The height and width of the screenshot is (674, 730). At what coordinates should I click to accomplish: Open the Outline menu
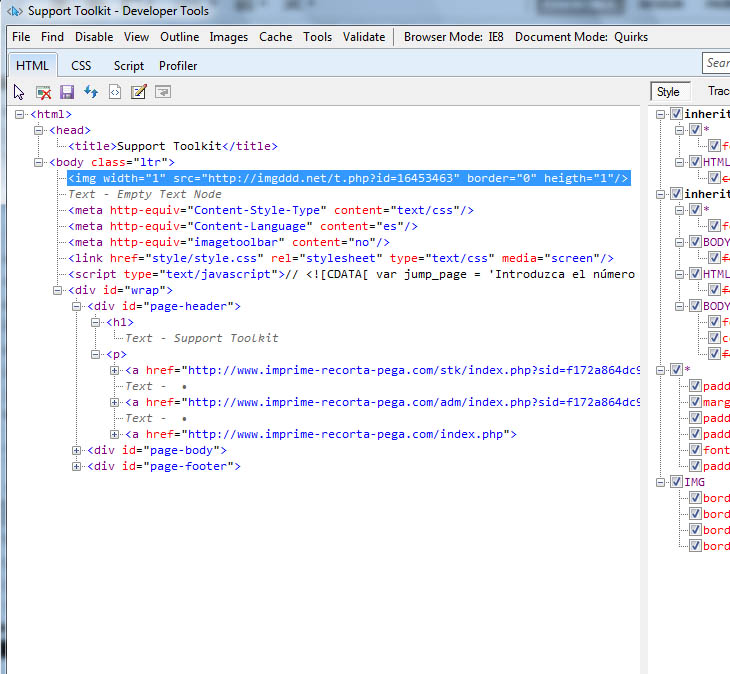click(180, 37)
